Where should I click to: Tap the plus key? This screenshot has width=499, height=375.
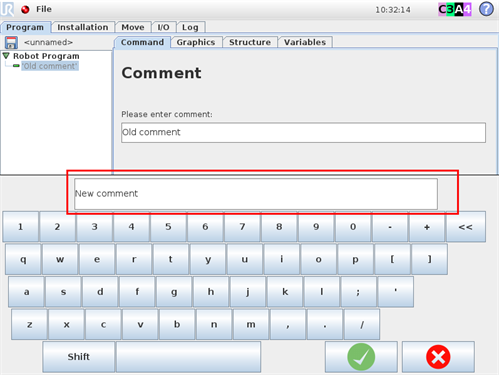[x=428, y=227]
